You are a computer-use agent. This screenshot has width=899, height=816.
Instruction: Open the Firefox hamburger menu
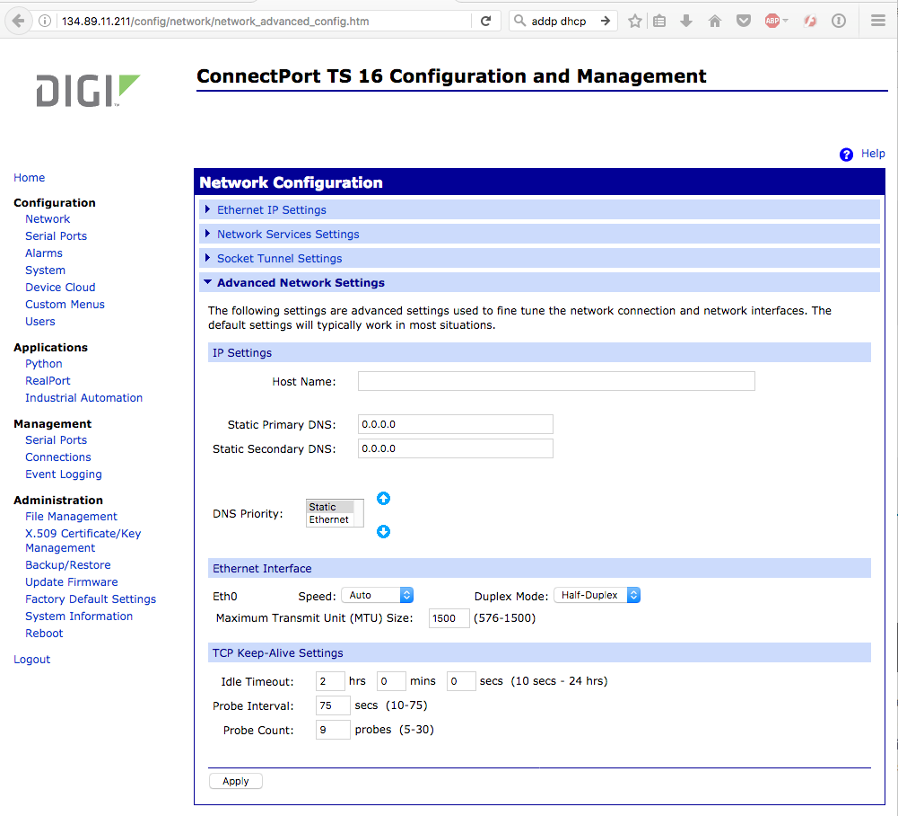(x=877, y=21)
